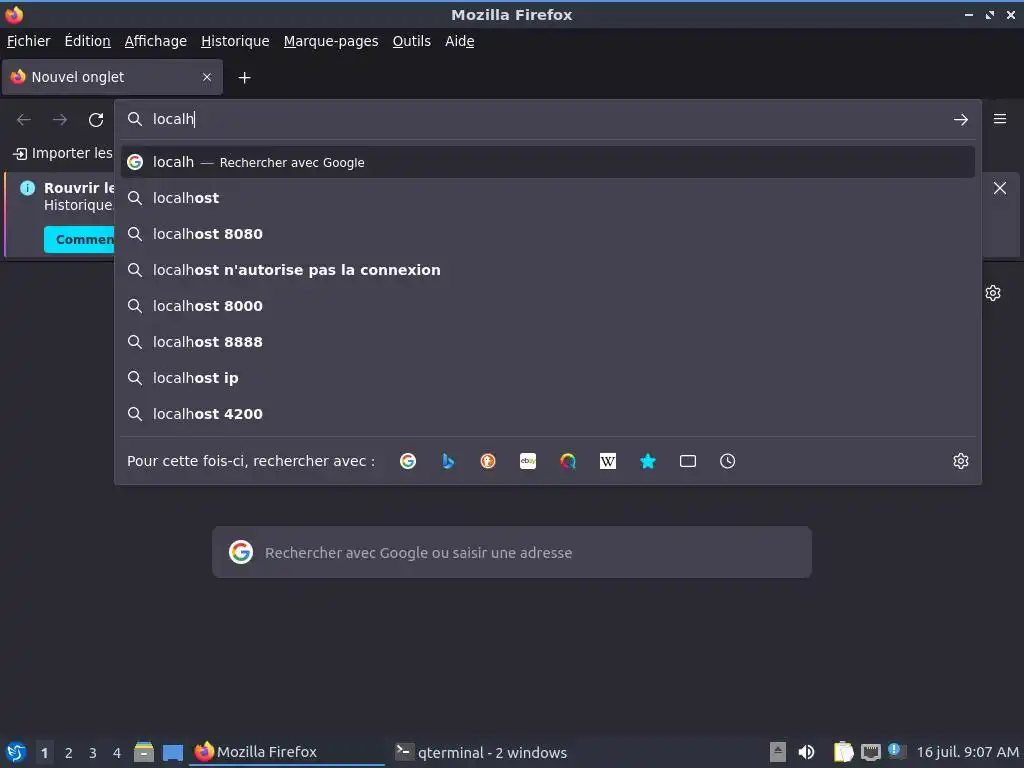Select the 'localhost 4200' suggestion
The image size is (1024, 768).
pyautogui.click(x=547, y=413)
